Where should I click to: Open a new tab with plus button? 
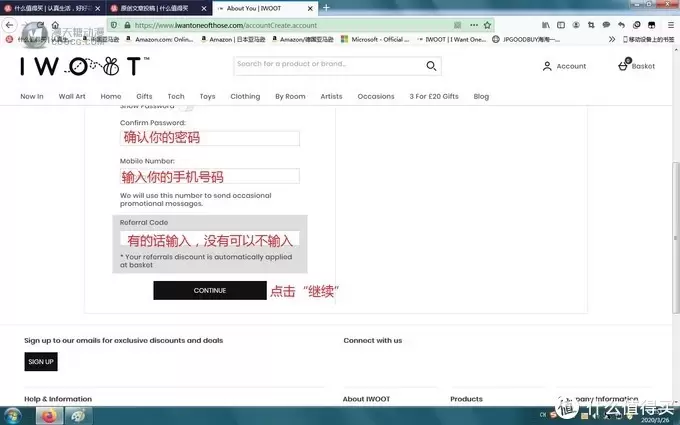click(x=326, y=8)
